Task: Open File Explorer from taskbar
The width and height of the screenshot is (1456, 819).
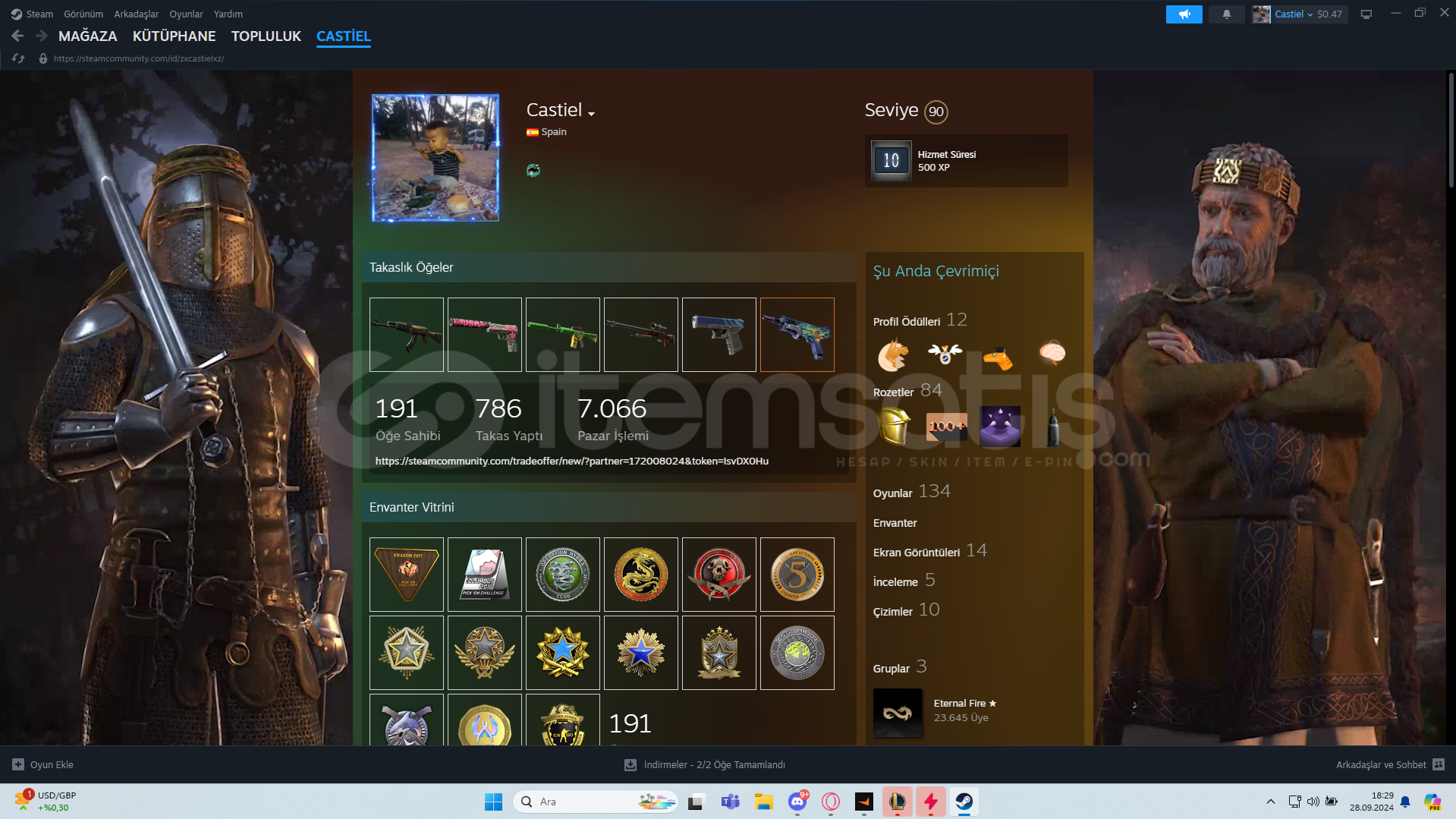Action: [763, 802]
